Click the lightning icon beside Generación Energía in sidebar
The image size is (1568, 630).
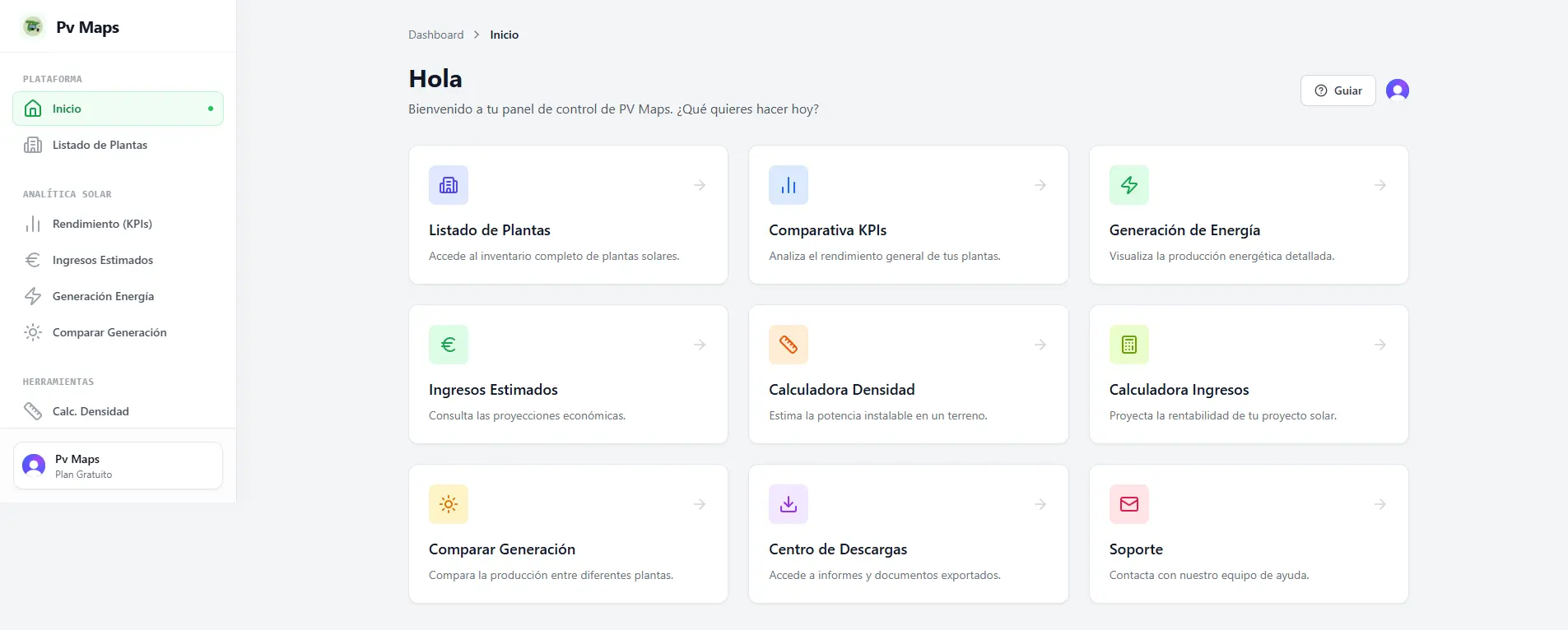click(33, 296)
